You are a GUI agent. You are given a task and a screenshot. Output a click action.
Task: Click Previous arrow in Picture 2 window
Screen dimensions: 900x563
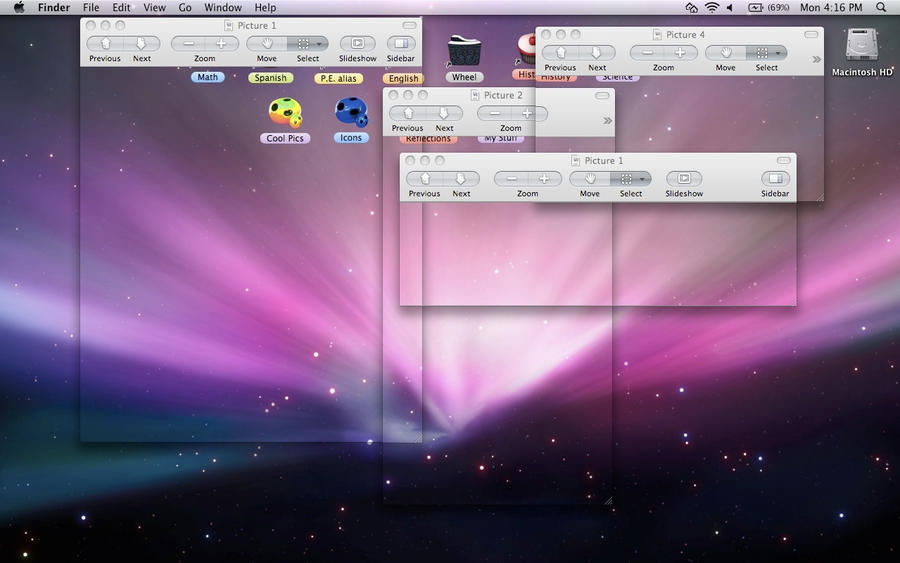coord(408,114)
